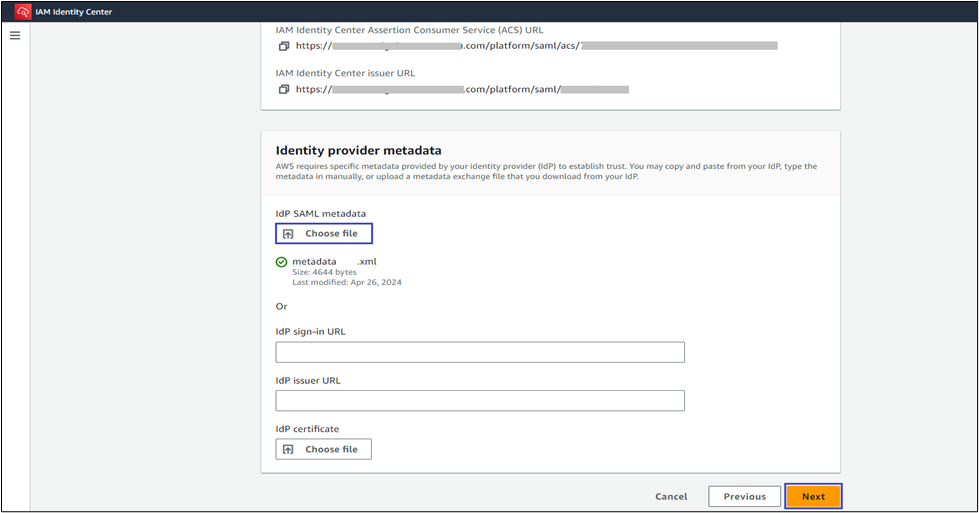Go back with the Previous button
The width and height of the screenshot is (979, 513).
point(744,497)
